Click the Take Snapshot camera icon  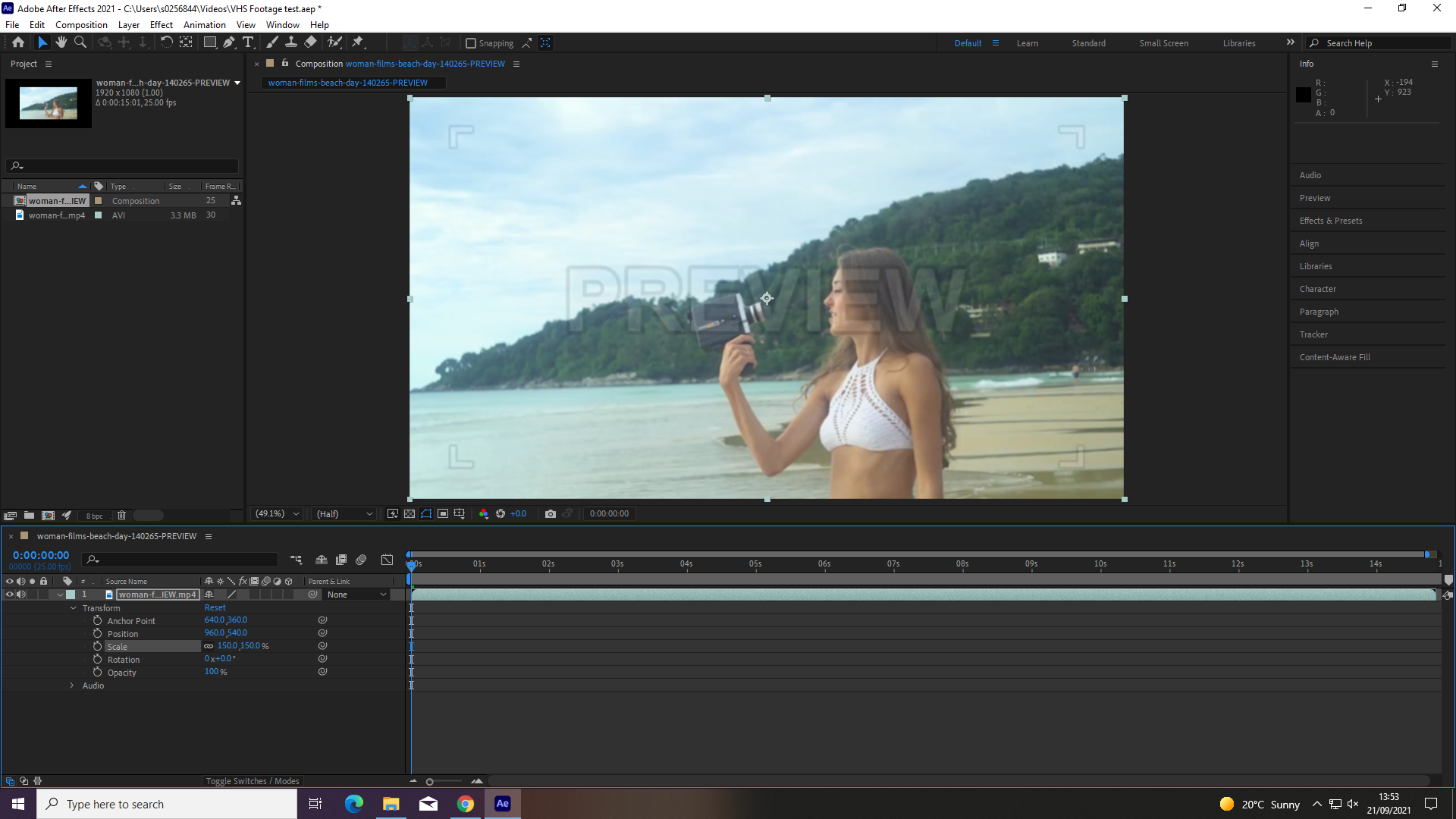tap(551, 513)
